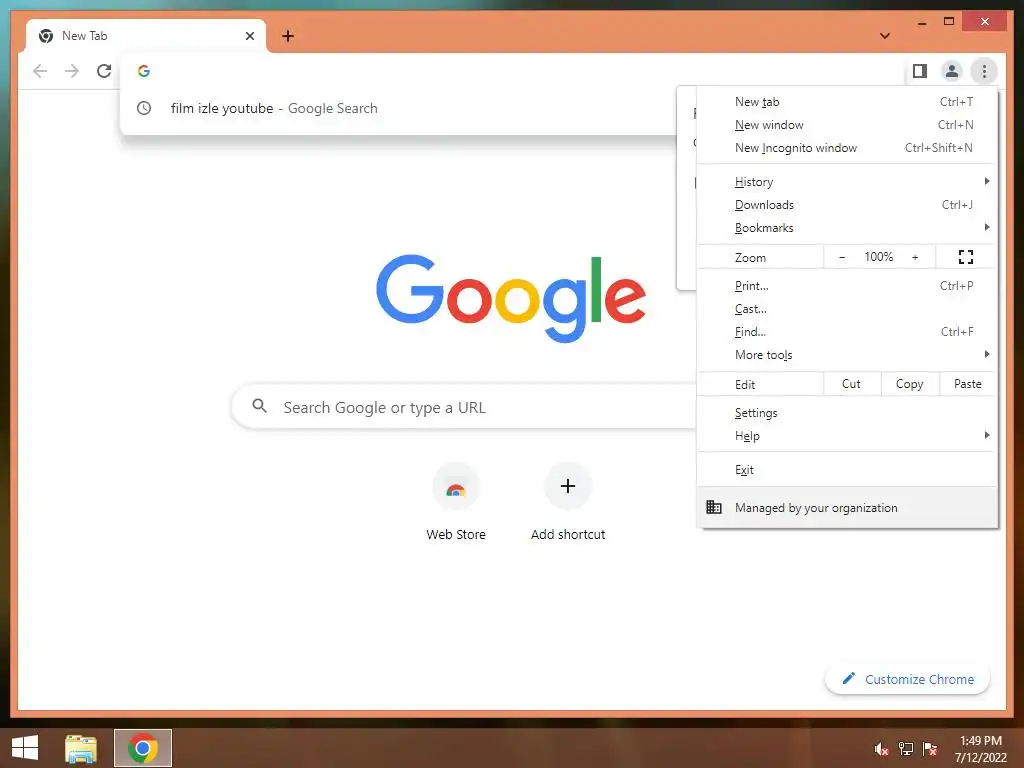Select the New Tab tab title
The width and height of the screenshot is (1024, 768).
[x=84, y=36]
